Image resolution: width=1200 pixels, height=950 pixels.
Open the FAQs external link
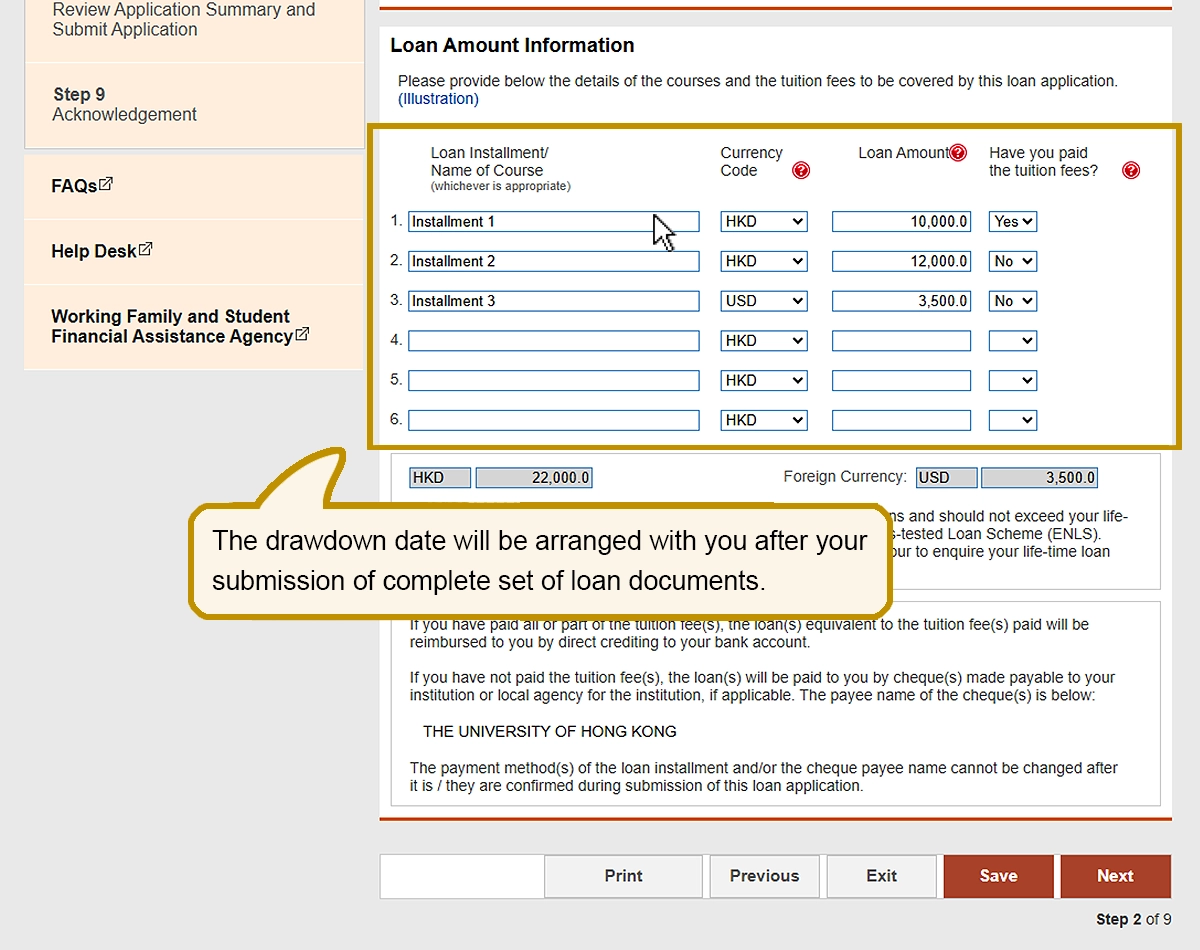point(82,186)
